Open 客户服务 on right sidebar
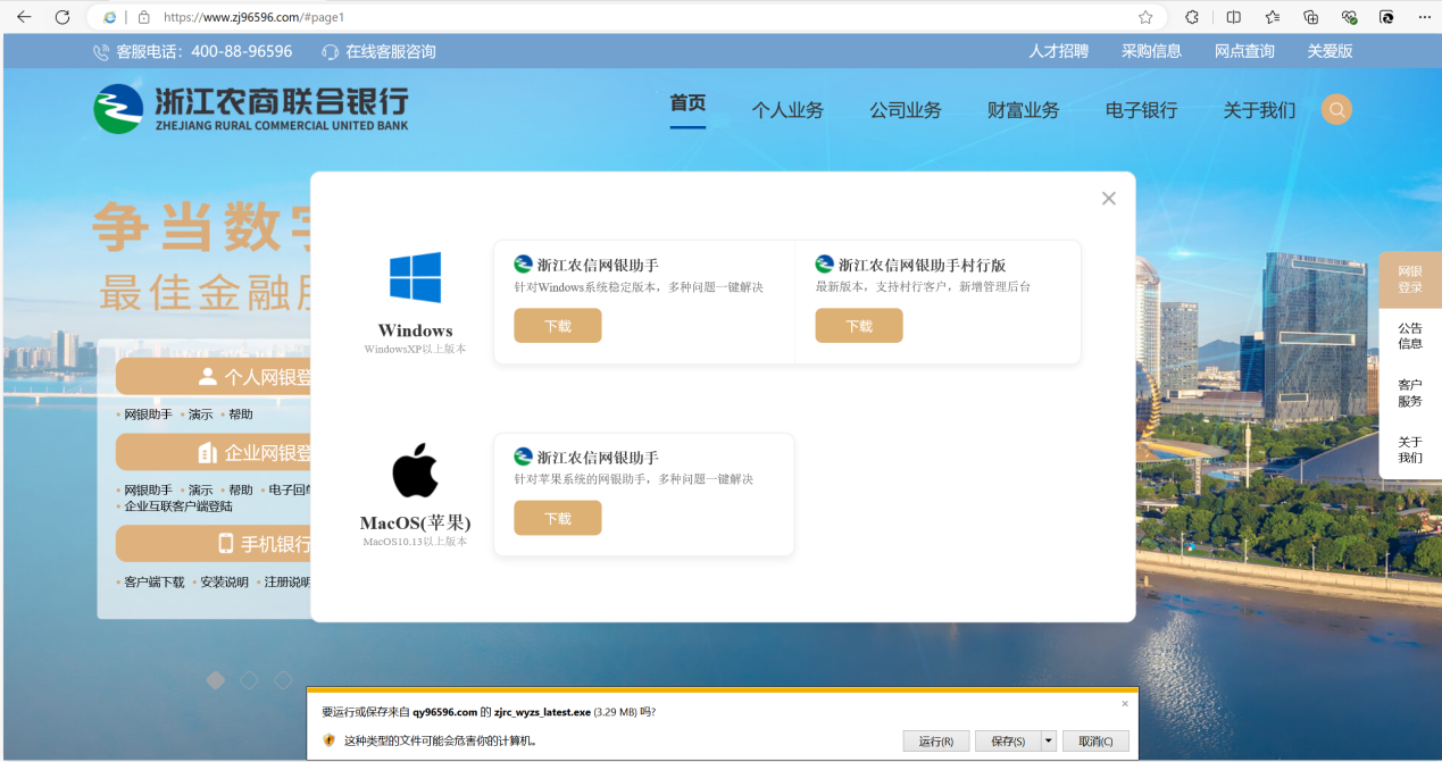This screenshot has width=1442, height=762. pos(1410,393)
